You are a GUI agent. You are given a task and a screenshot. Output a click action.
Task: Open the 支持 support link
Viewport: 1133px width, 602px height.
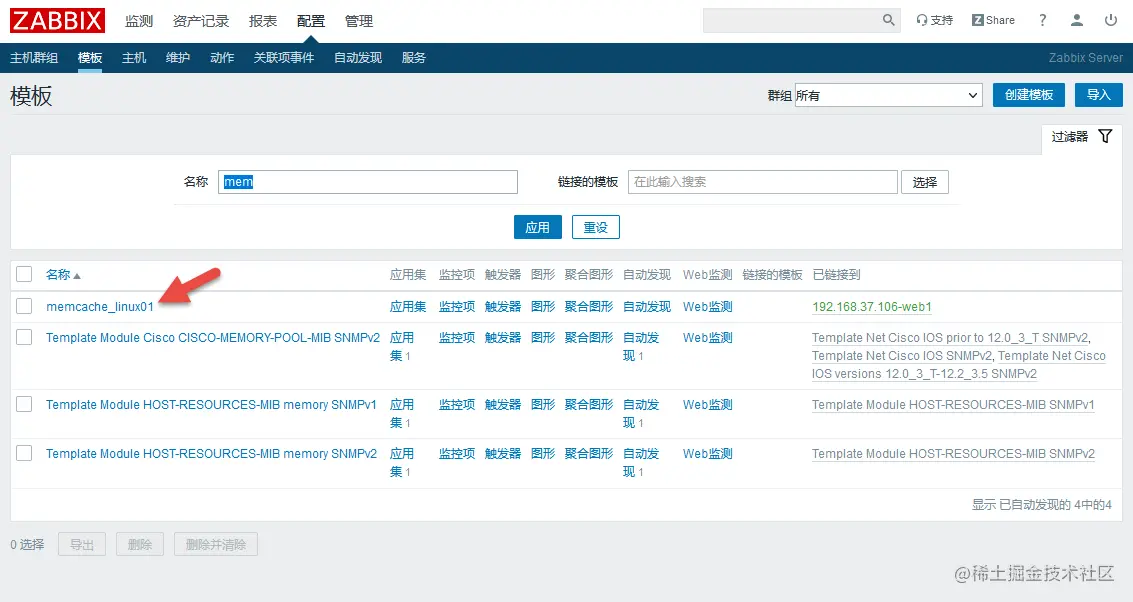coord(934,20)
